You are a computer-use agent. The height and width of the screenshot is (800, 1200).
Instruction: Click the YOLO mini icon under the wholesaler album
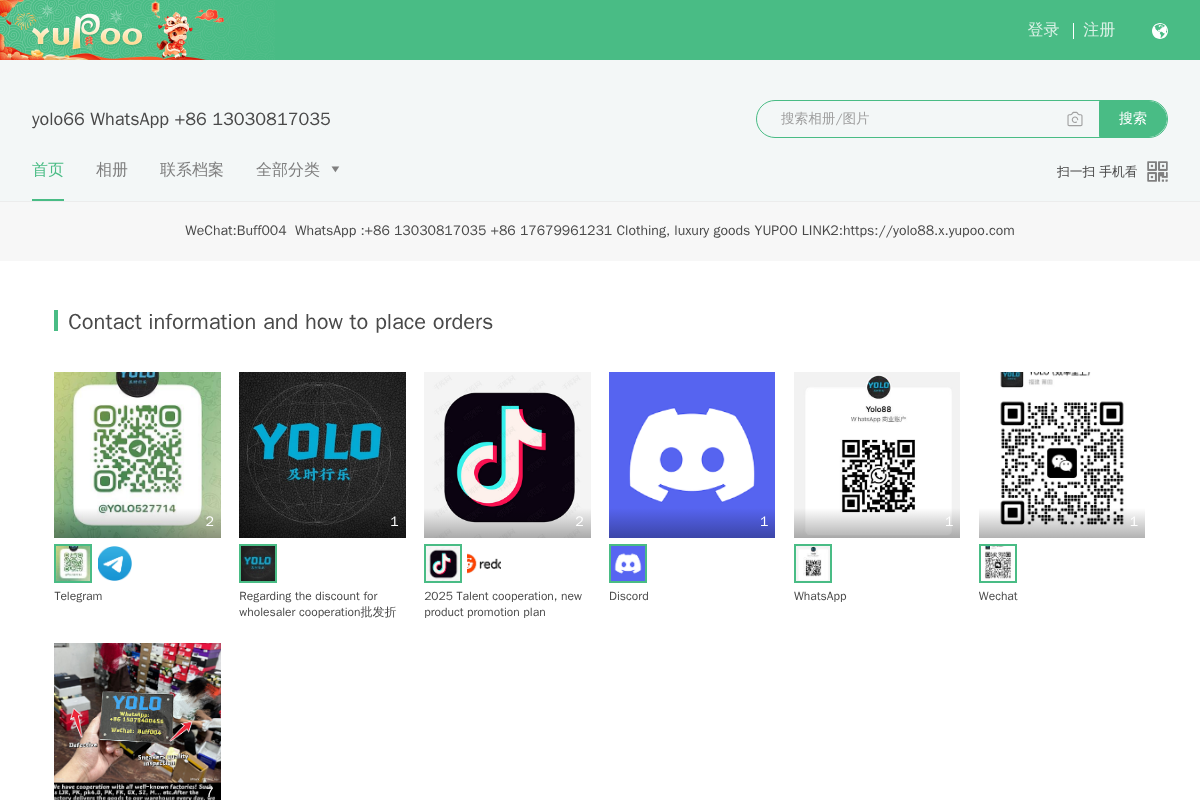pos(258,563)
